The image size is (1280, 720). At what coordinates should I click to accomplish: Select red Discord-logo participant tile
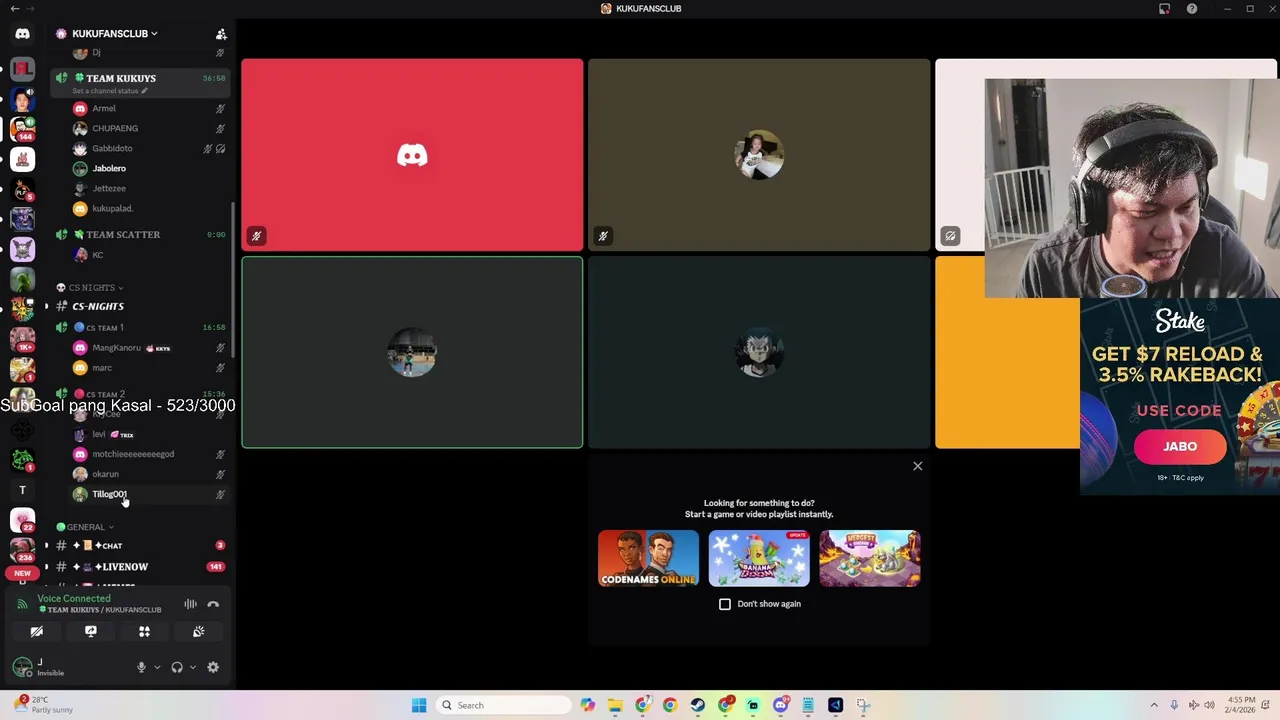[412, 155]
